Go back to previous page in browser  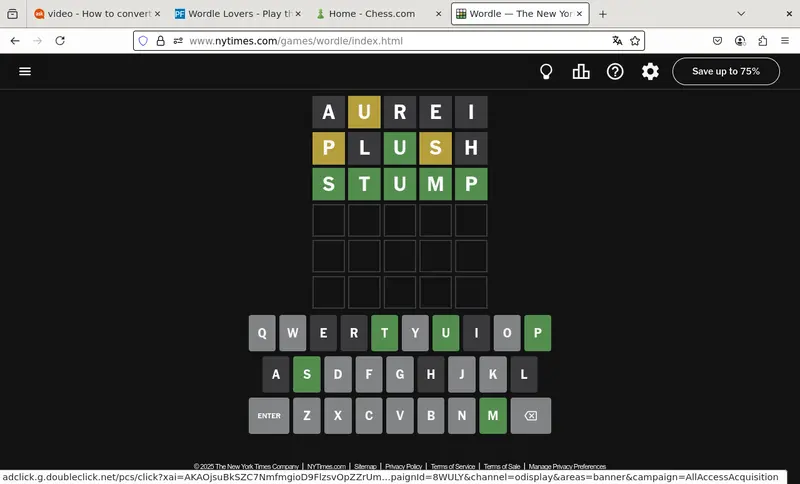point(15,41)
